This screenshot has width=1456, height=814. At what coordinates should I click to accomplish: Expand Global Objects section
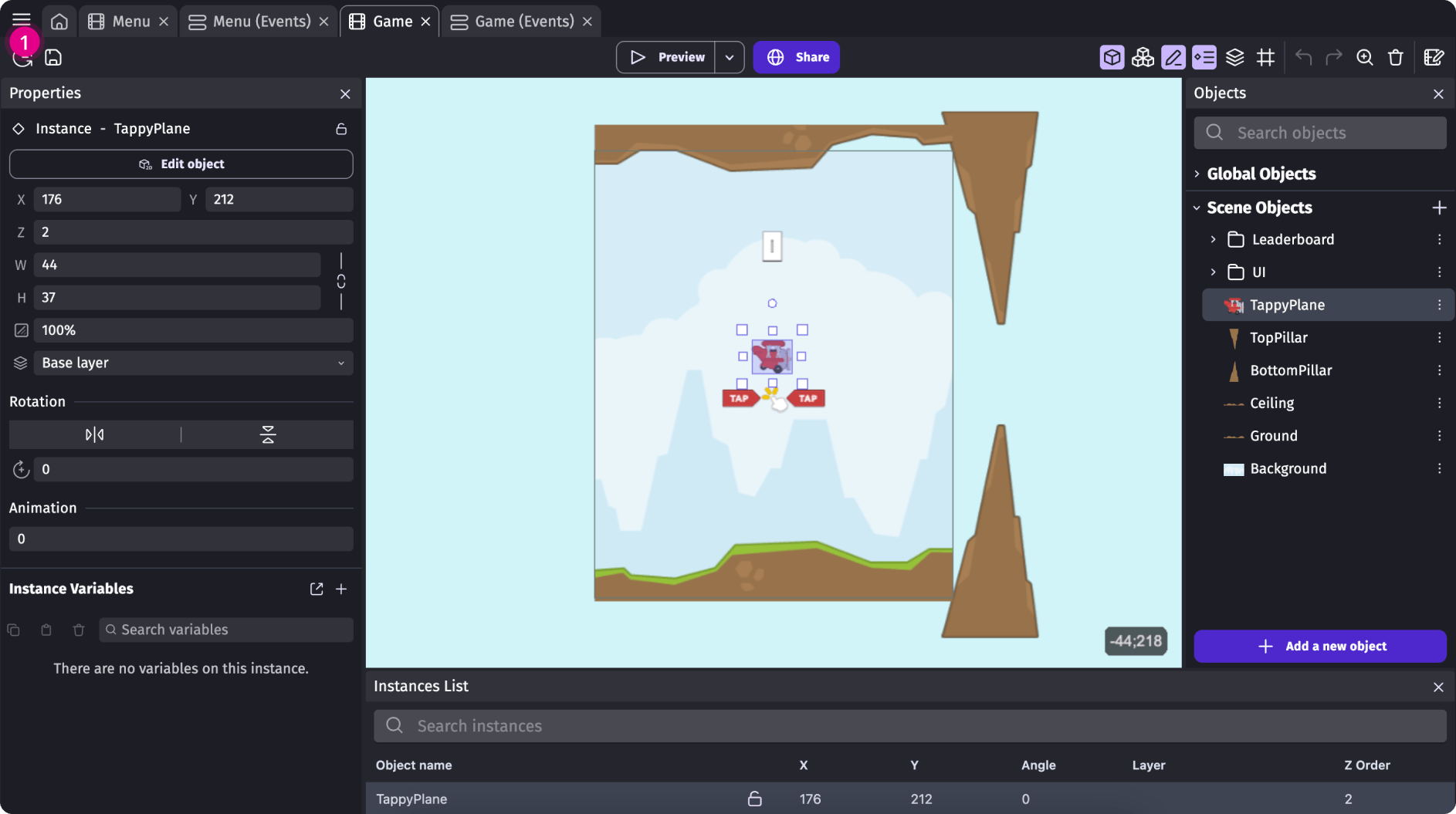point(1197,174)
